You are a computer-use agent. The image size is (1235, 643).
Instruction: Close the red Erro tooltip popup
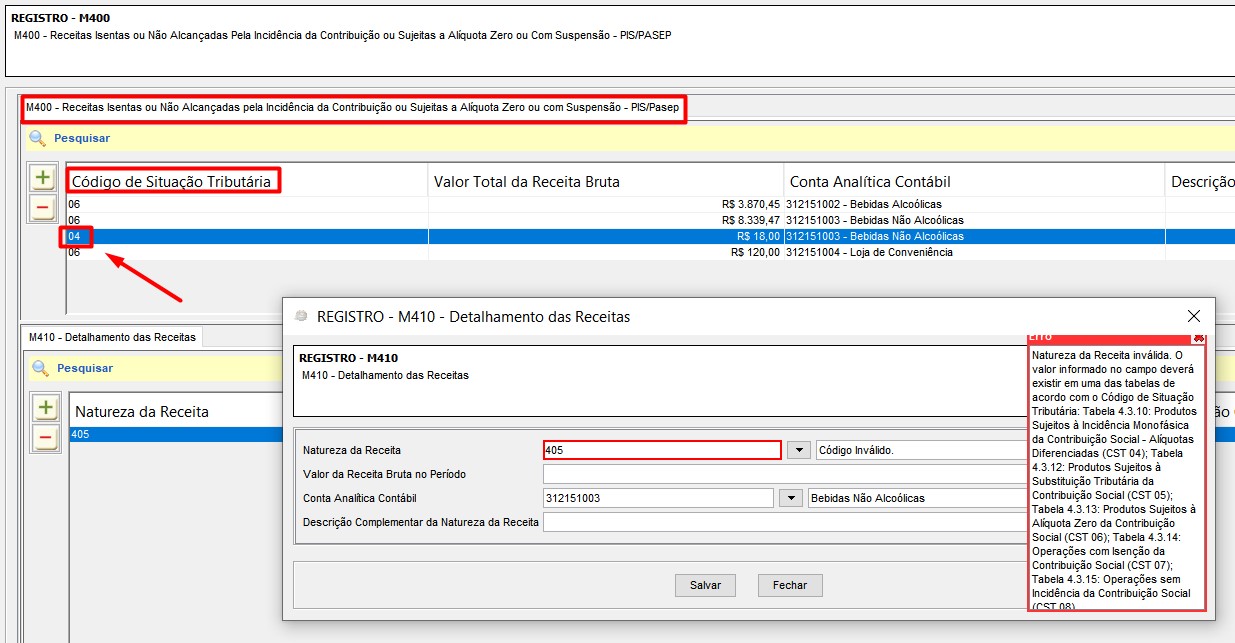click(1198, 338)
